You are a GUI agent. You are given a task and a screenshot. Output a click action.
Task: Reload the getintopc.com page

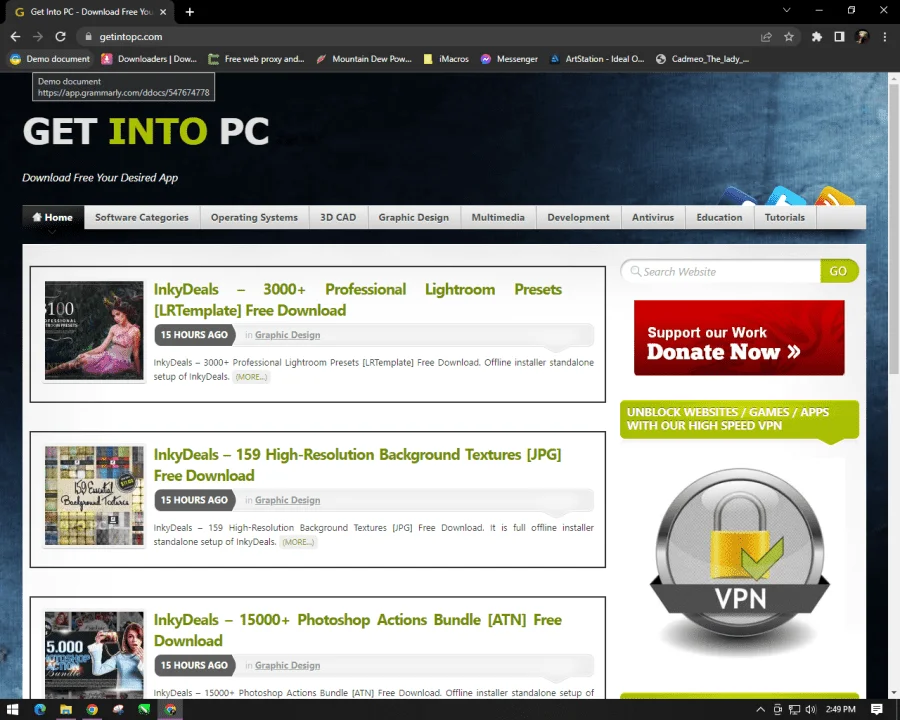pos(60,37)
